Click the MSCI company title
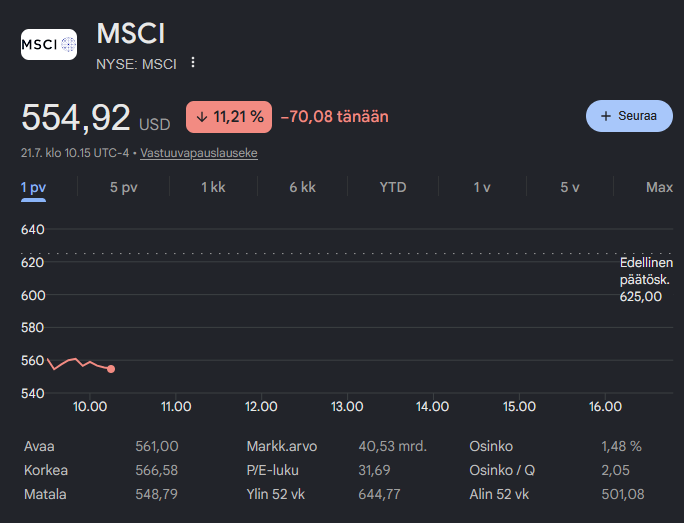Viewport: 684px width, 523px height. coord(131,33)
